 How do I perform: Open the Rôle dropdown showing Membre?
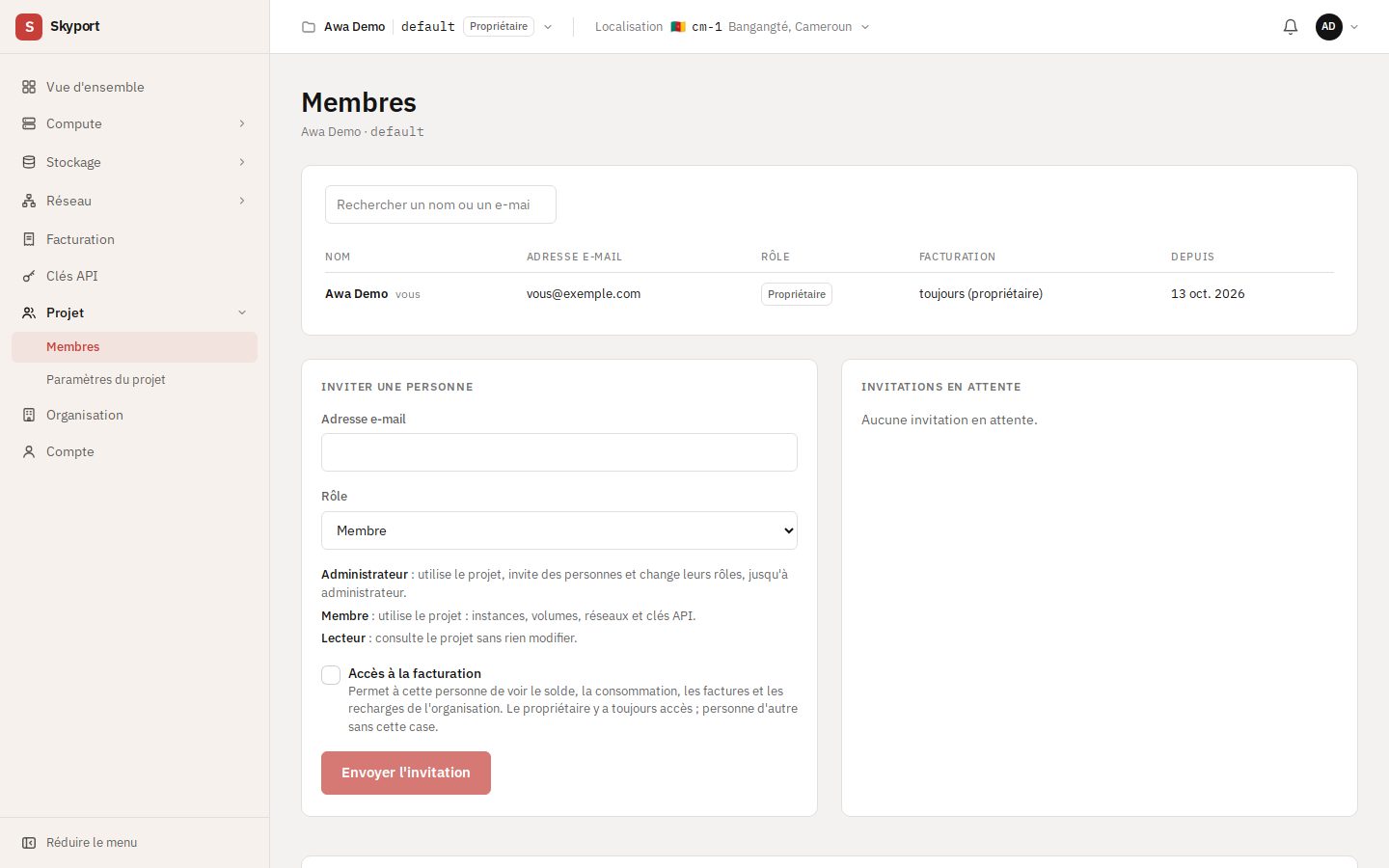[559, 530]
